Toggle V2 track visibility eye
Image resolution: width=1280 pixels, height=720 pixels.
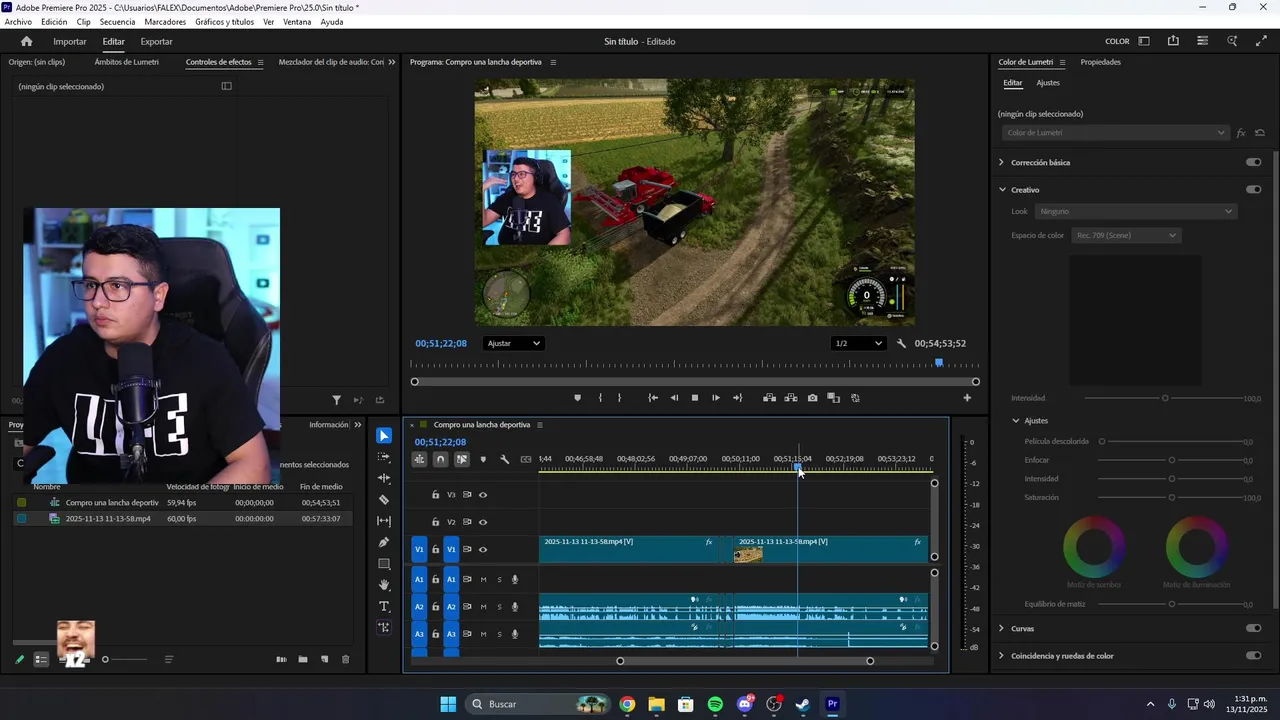coord(483,522)
